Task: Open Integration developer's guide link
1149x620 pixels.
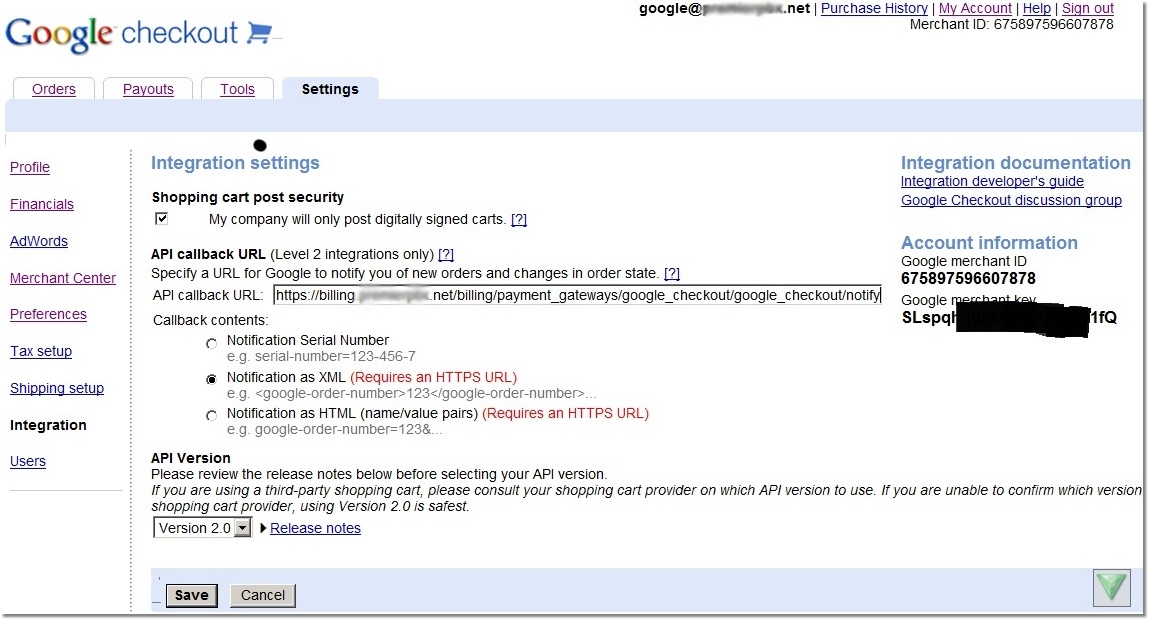Action: tap(992, 181)
